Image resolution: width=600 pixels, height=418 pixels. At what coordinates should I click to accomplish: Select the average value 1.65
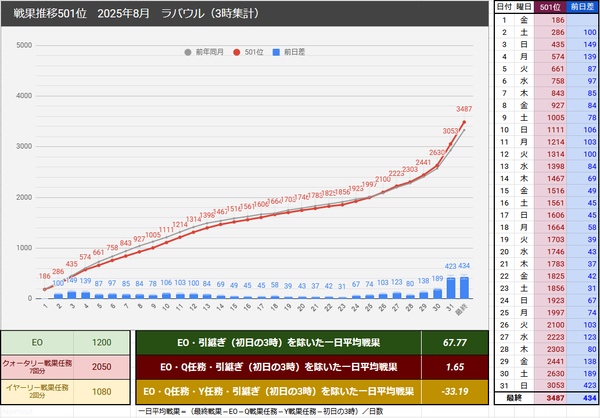[x=455, y=367]
